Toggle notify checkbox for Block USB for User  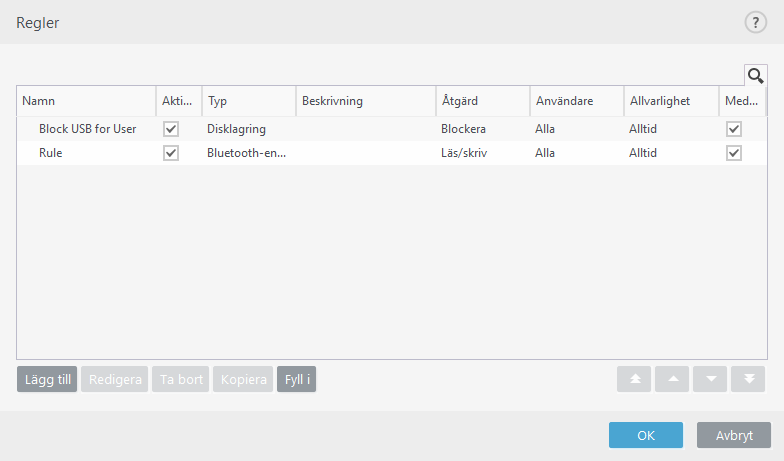click(x=734, y=129)
